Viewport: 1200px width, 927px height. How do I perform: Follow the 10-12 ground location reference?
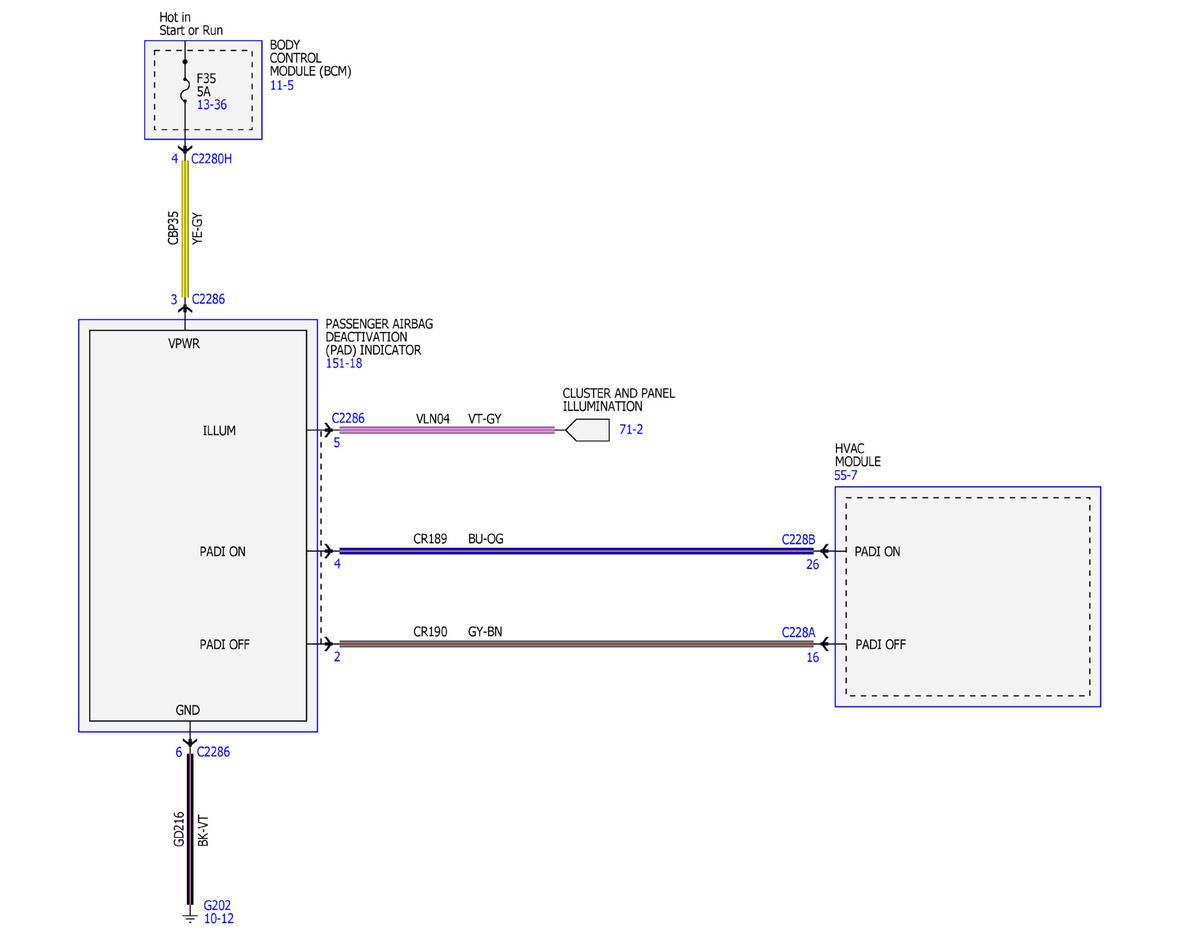tap(218, 918)
